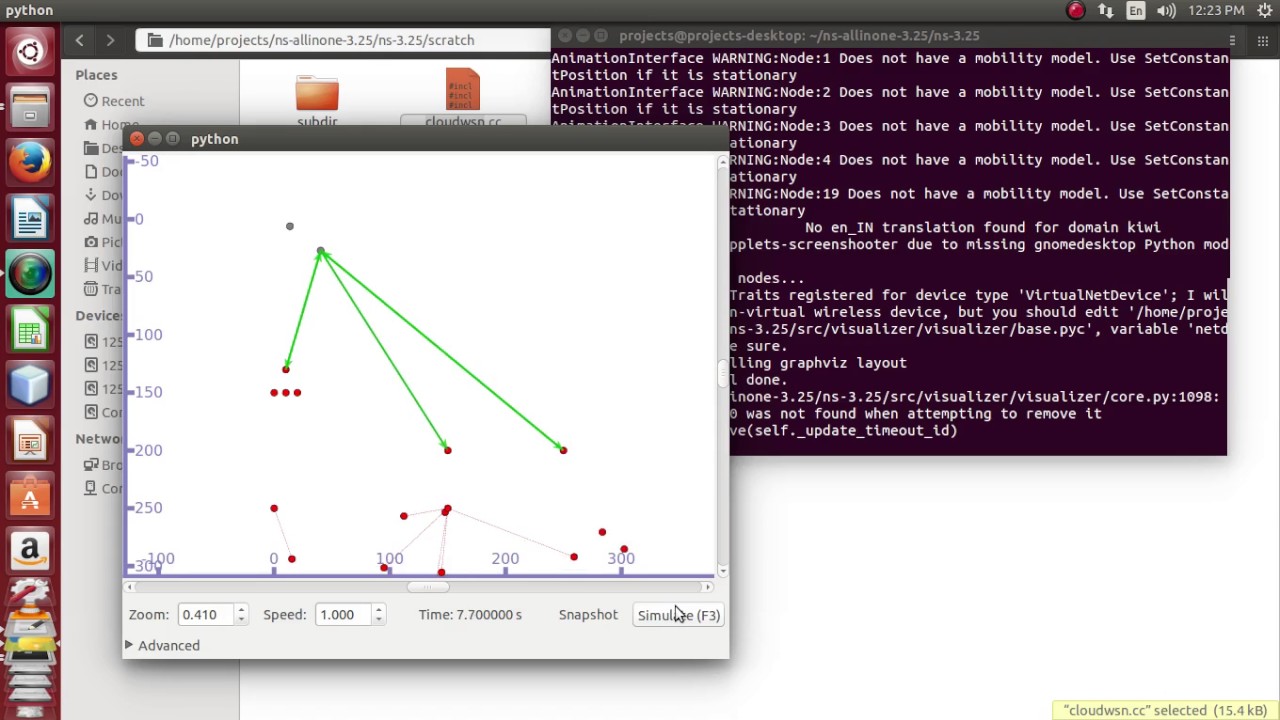The height and width of the screenshot is (720, 1280).
Task: Launch LibreOffice Writer from the dock
Action: [x=30, y=218]
